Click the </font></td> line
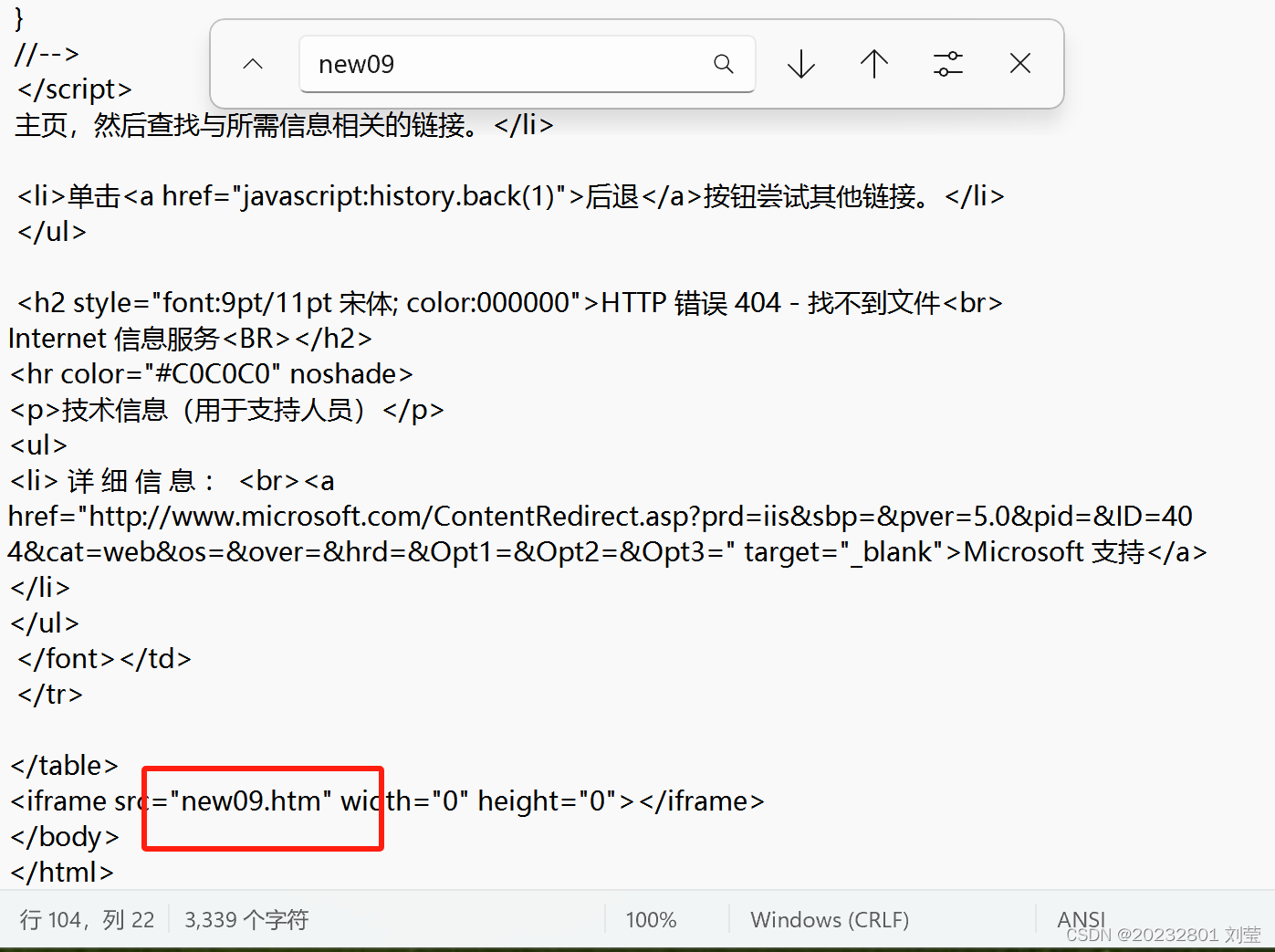Image resolution: width=1275 pixels, height=952 pixels. coord(104,659)
